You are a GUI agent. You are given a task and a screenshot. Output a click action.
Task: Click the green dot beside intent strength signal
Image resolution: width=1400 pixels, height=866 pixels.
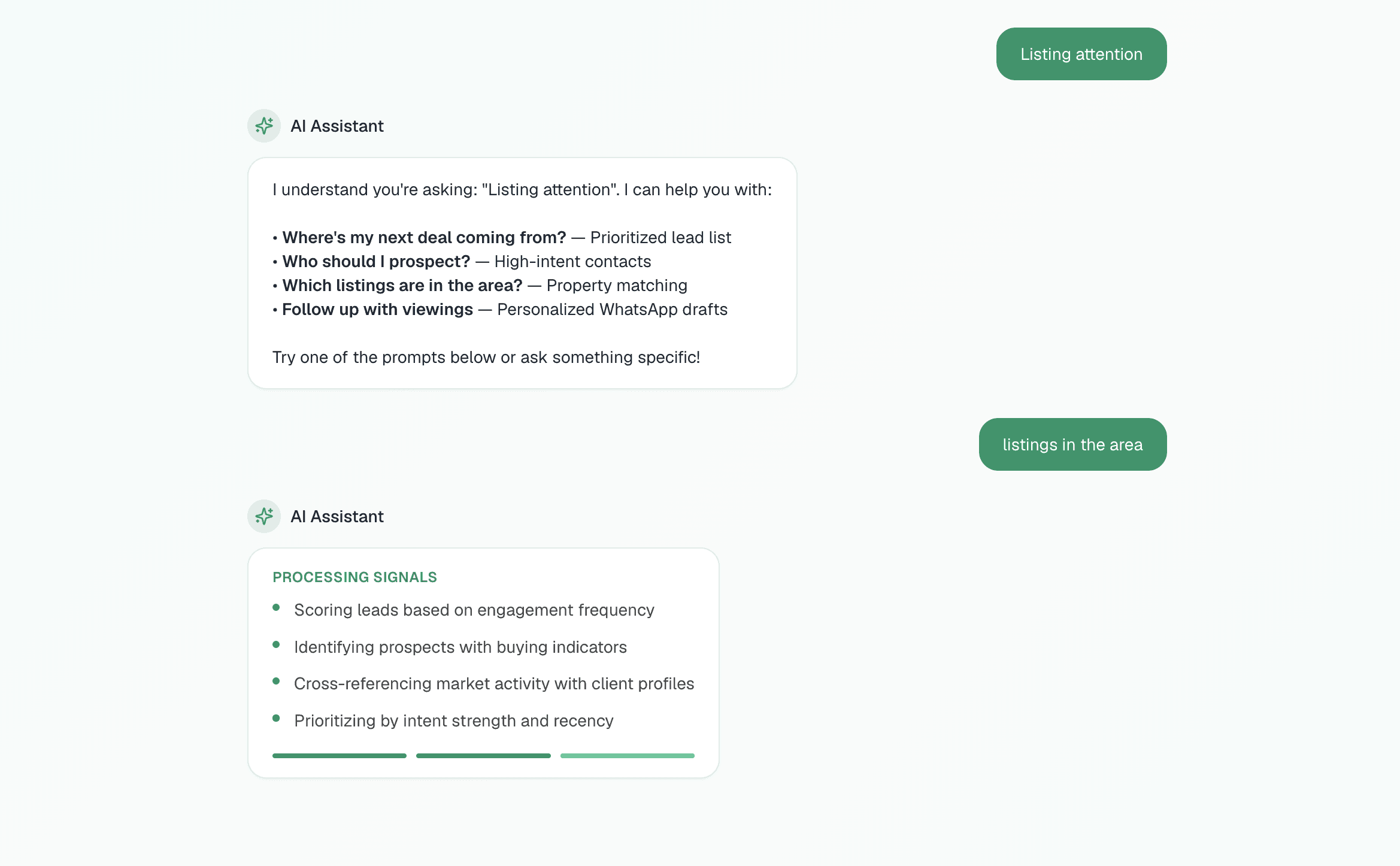[x=277, y=716]
